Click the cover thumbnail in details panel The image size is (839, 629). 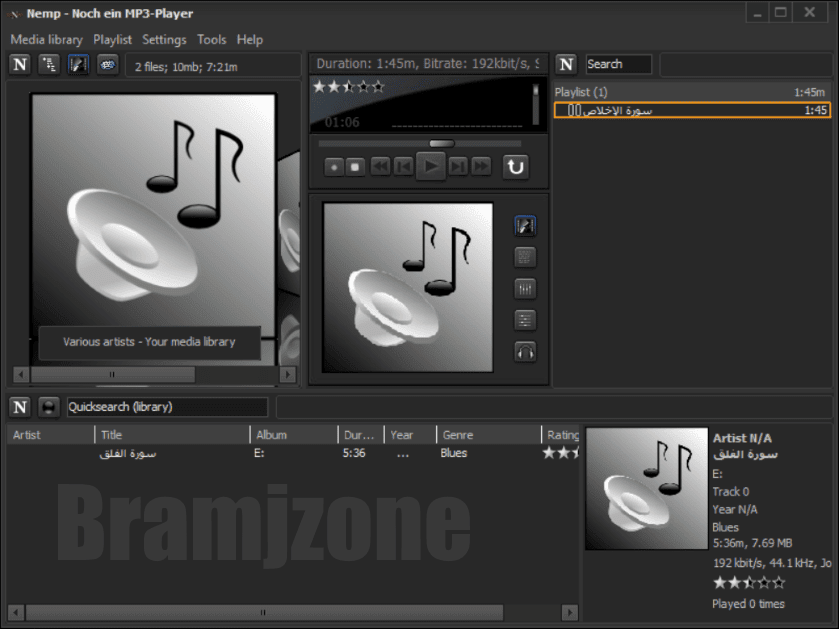(646, 488)
